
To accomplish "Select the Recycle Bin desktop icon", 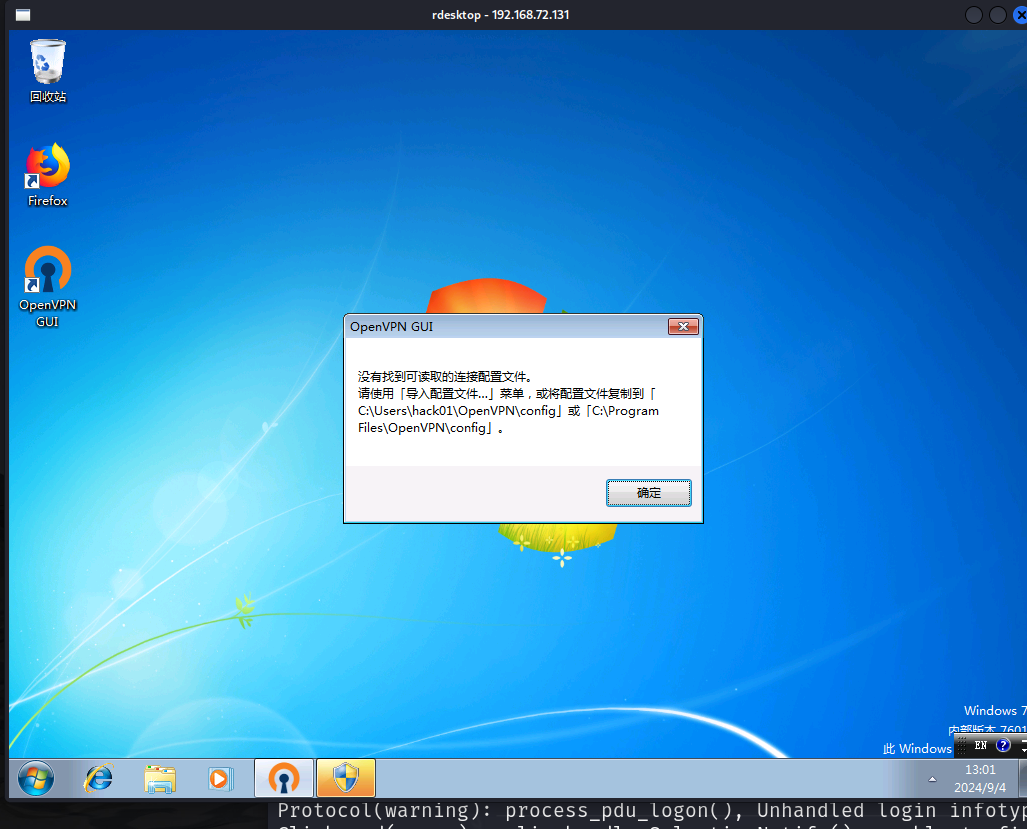I will 48,71.
